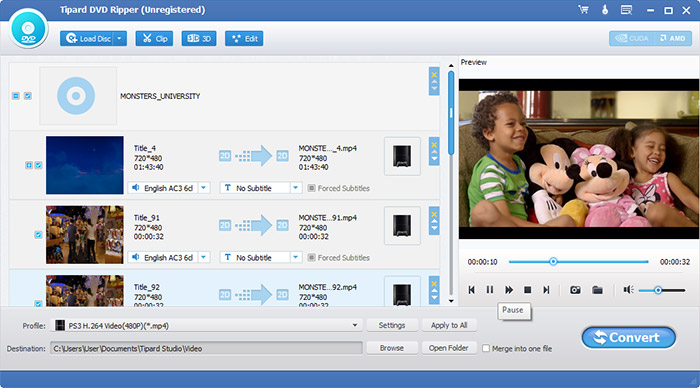This screenshot has height=388, width=700.
Task: Select the Title_92 video thumbnail
Action: click(x=85, y=291)
